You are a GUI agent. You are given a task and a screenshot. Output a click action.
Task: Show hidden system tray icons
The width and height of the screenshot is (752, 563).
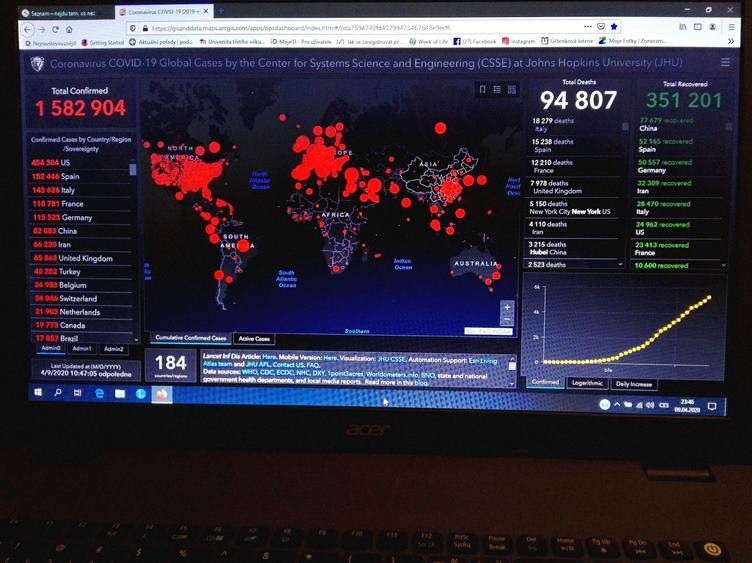coord(617,405)
